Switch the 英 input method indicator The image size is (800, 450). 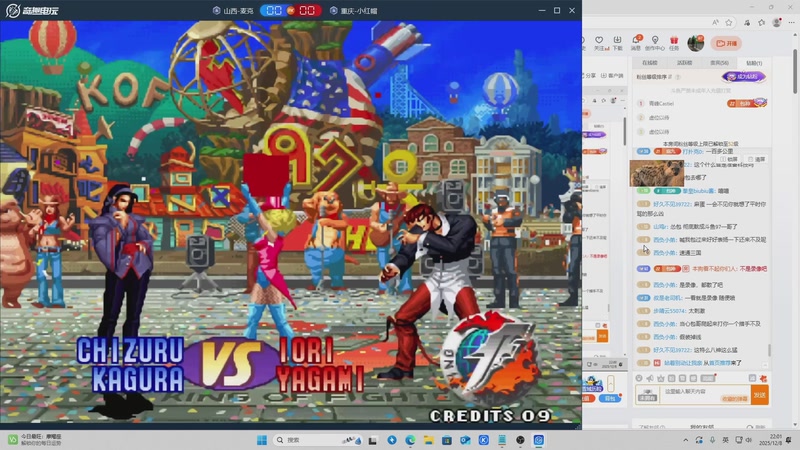pos(725,440)
